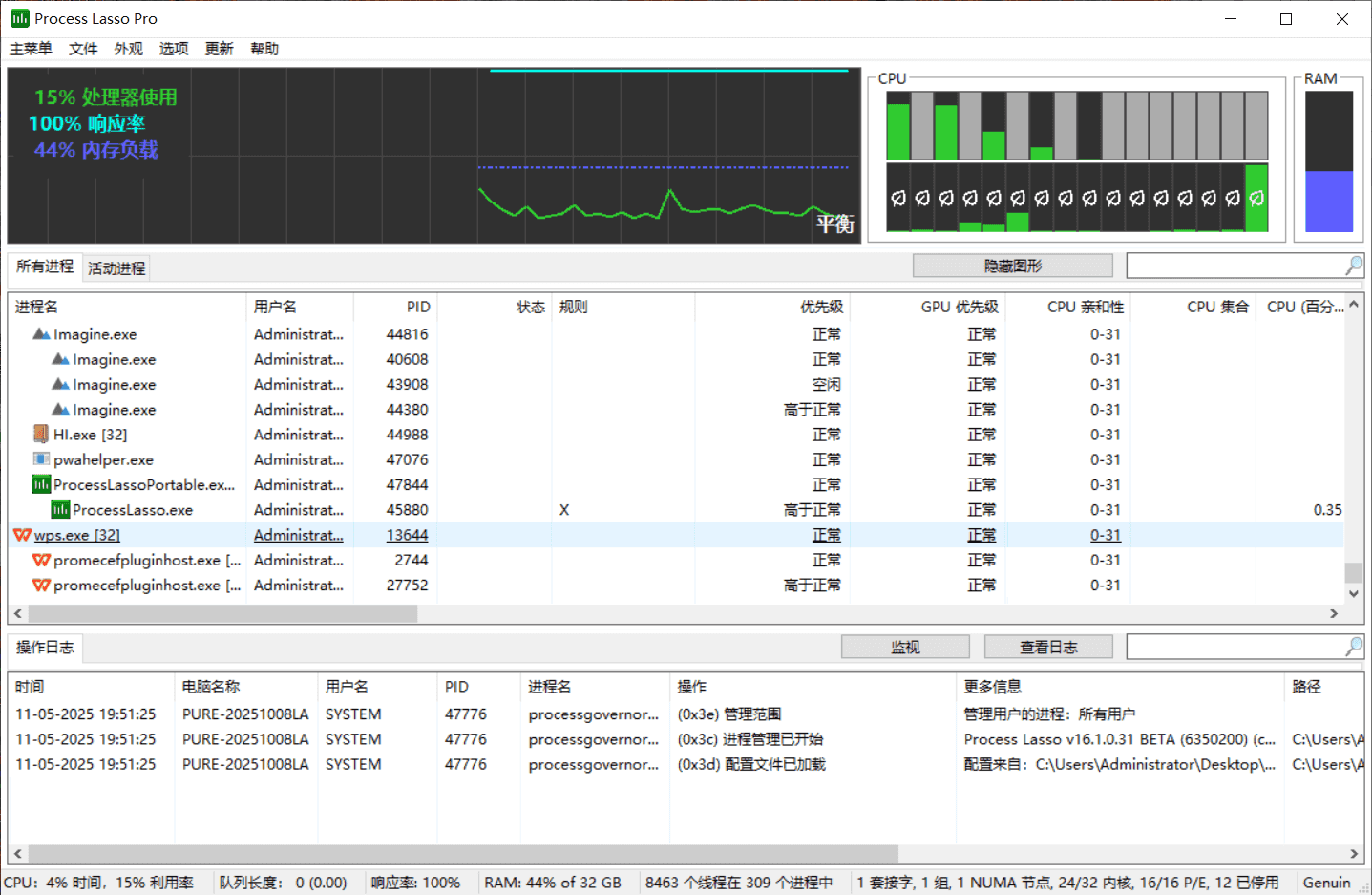Click the promecefpluginhost.exe WPS icon
This screenshot has width=1372, height=895.
tap(39, 560)
